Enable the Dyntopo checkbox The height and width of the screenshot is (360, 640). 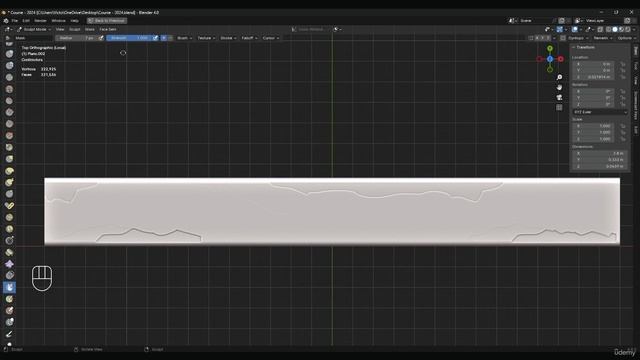pos(563,38)
